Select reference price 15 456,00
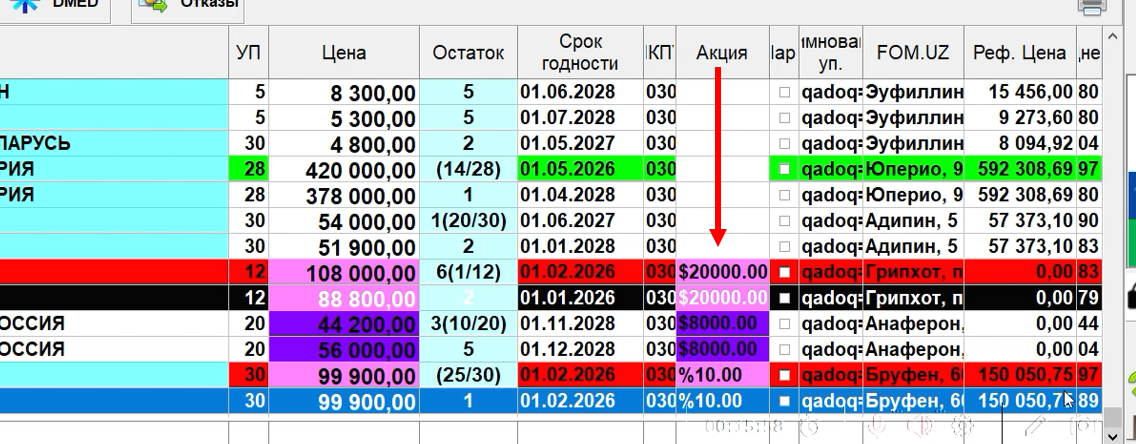Screen dimensions: 1136x444 (1019, 93)
